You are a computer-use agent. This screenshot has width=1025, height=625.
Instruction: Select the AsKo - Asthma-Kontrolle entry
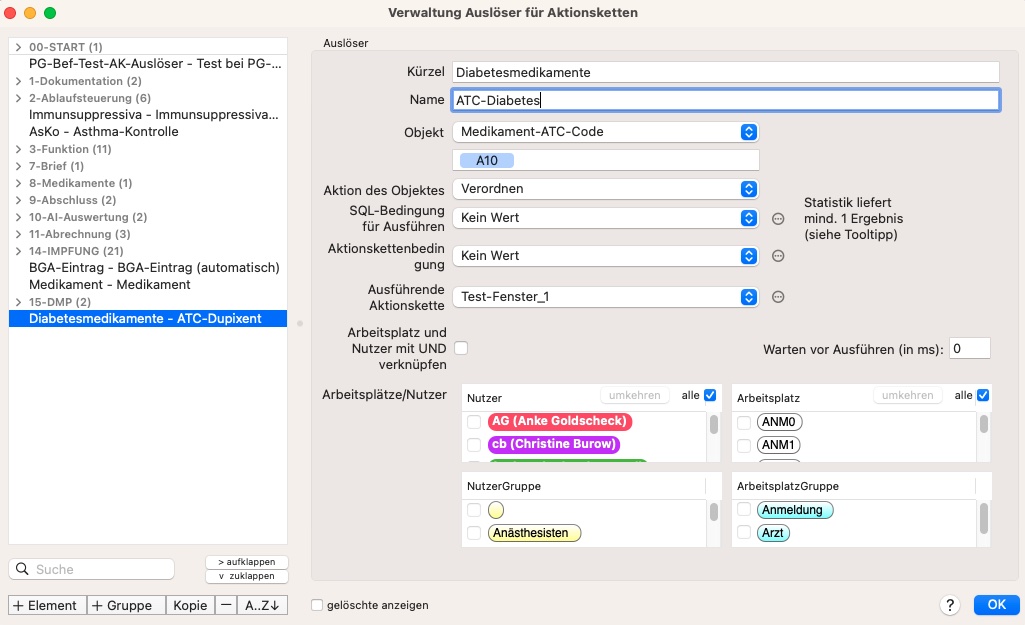pyautogui.click(x=103, y=131)
